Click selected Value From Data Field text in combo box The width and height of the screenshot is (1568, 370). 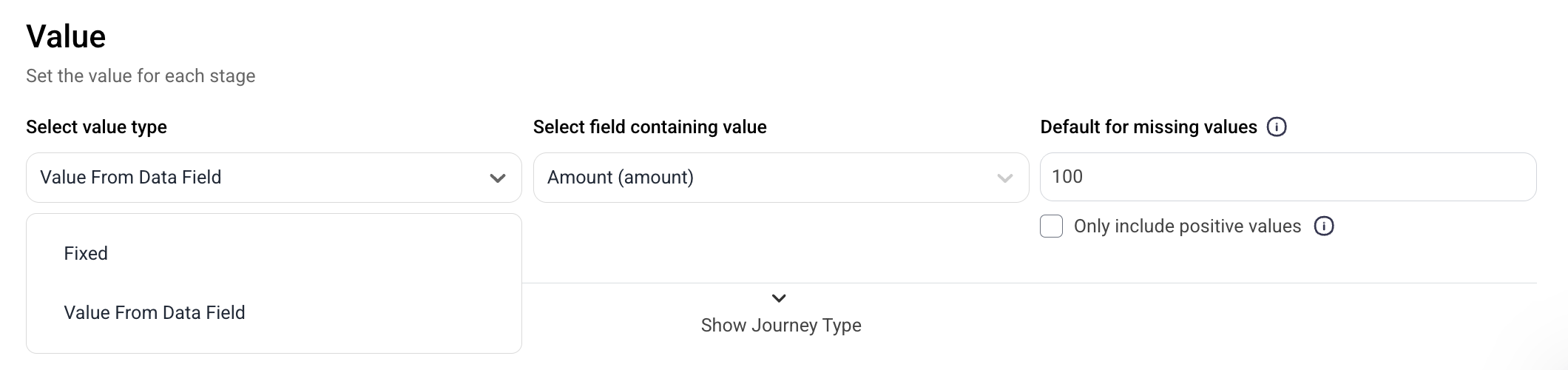point(131,178)
